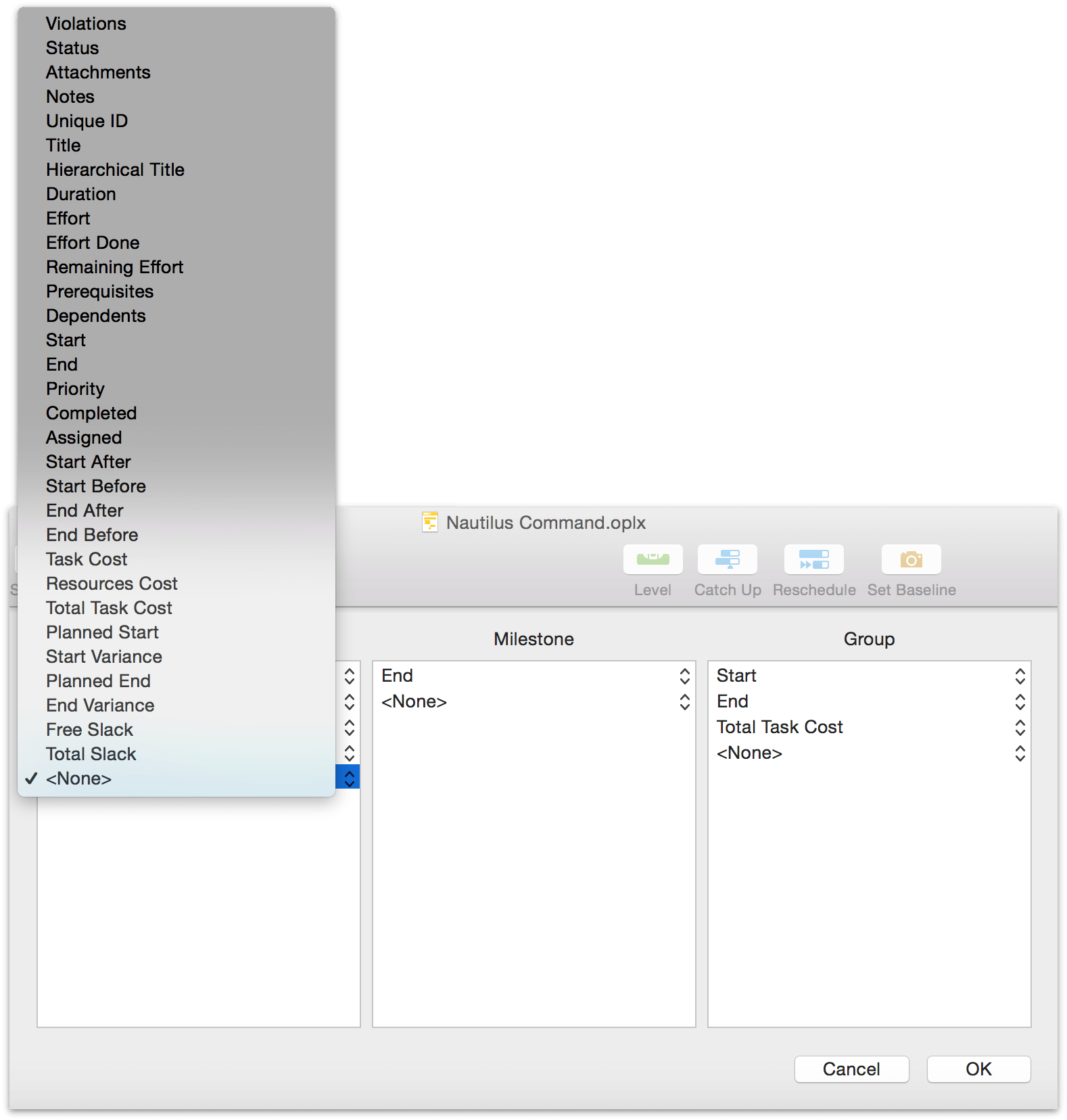Choose Priority menu item

point(176,389)
